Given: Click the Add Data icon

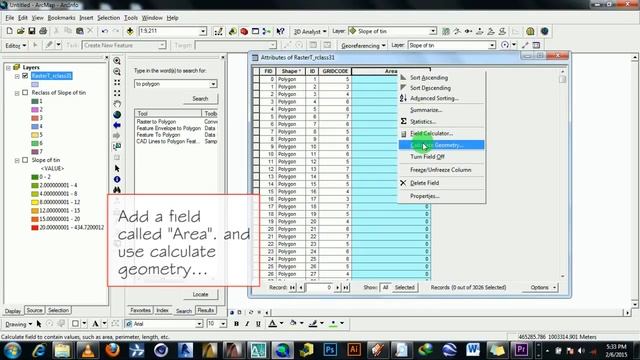Looking at the screenshot, I should coord(130,31).
